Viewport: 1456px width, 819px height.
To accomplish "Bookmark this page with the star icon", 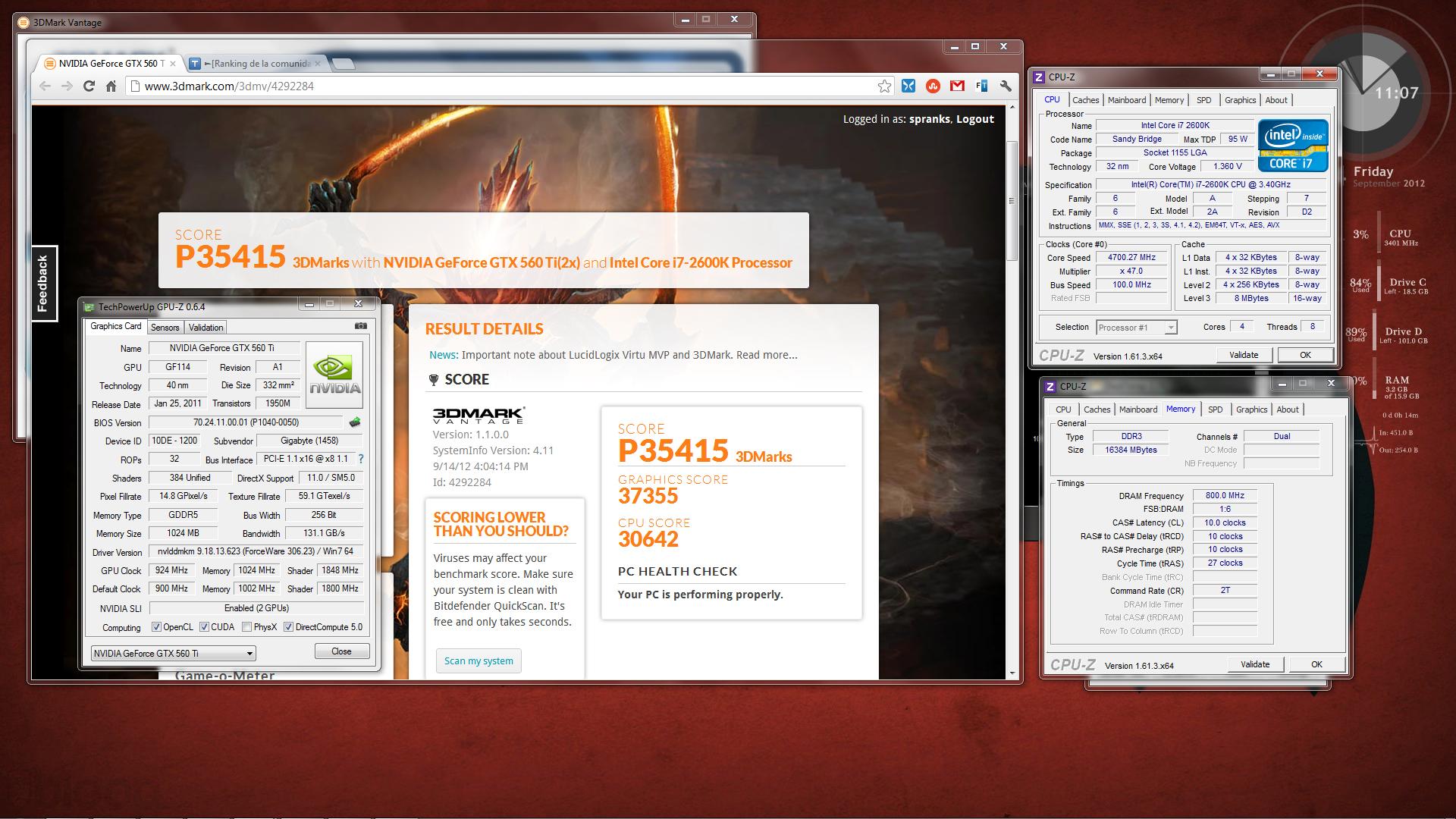I will (x=884, y=86).
